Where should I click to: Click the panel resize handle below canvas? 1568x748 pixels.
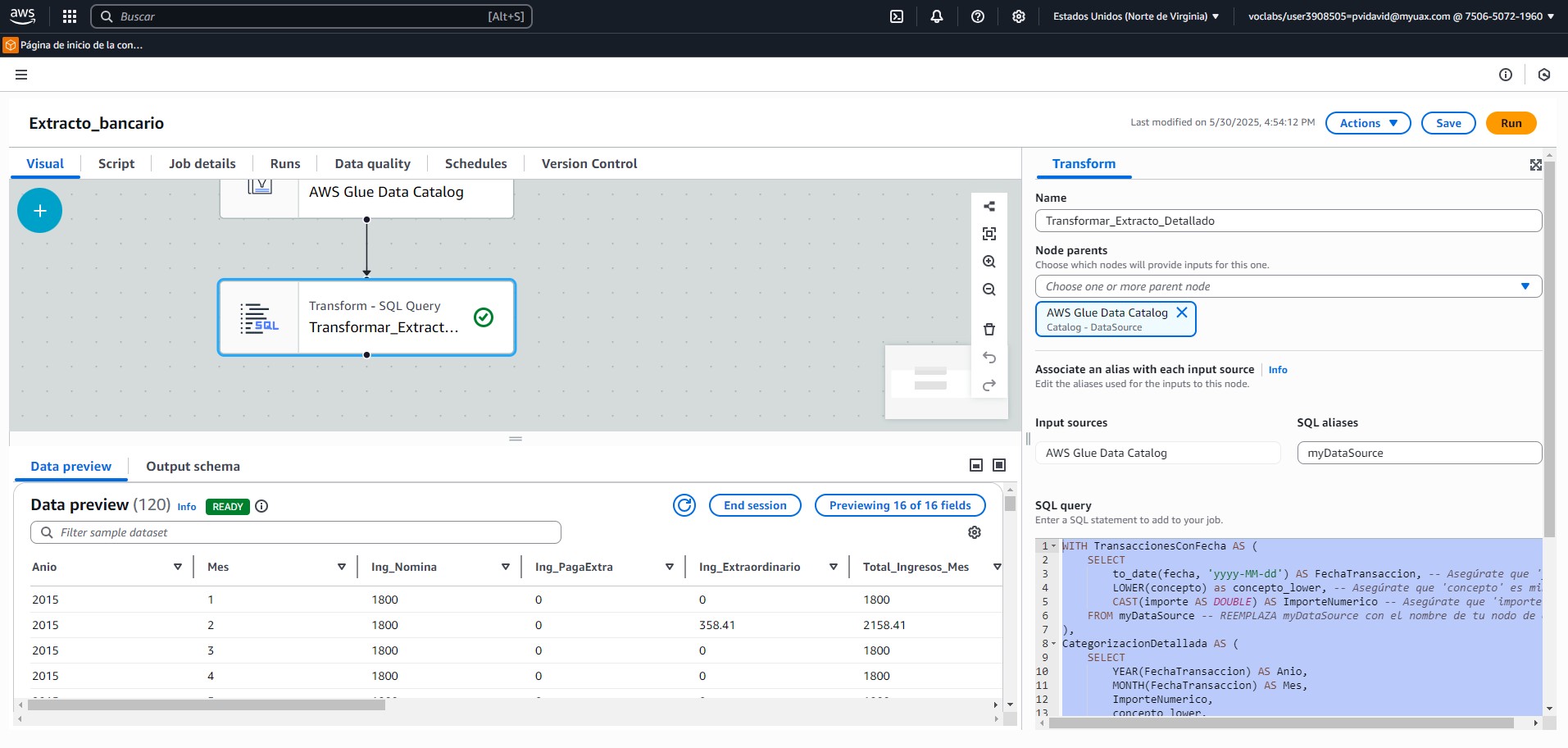tap(516, 439)
